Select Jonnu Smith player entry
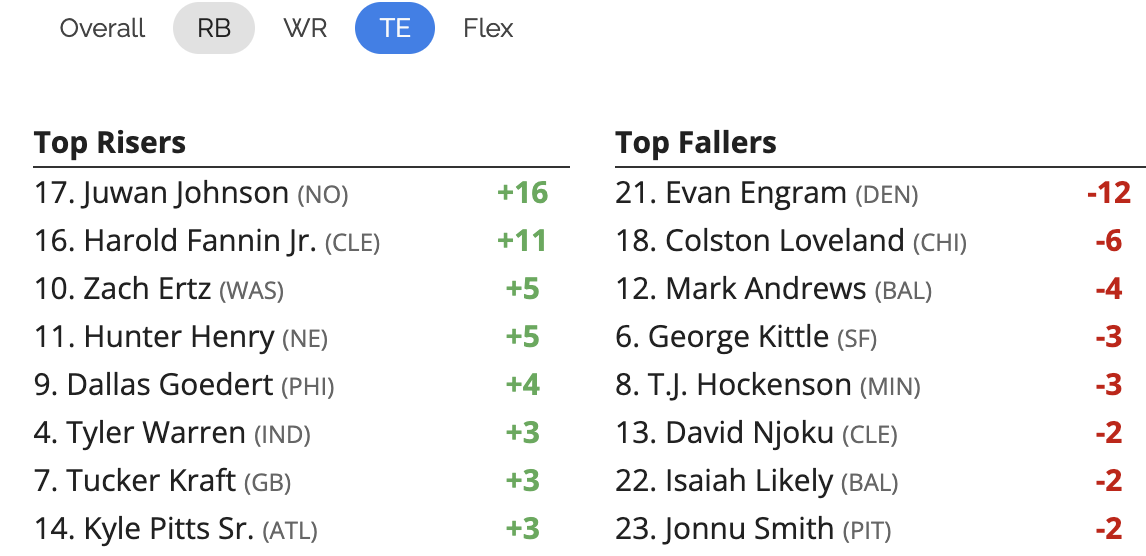 click(749, 529)
